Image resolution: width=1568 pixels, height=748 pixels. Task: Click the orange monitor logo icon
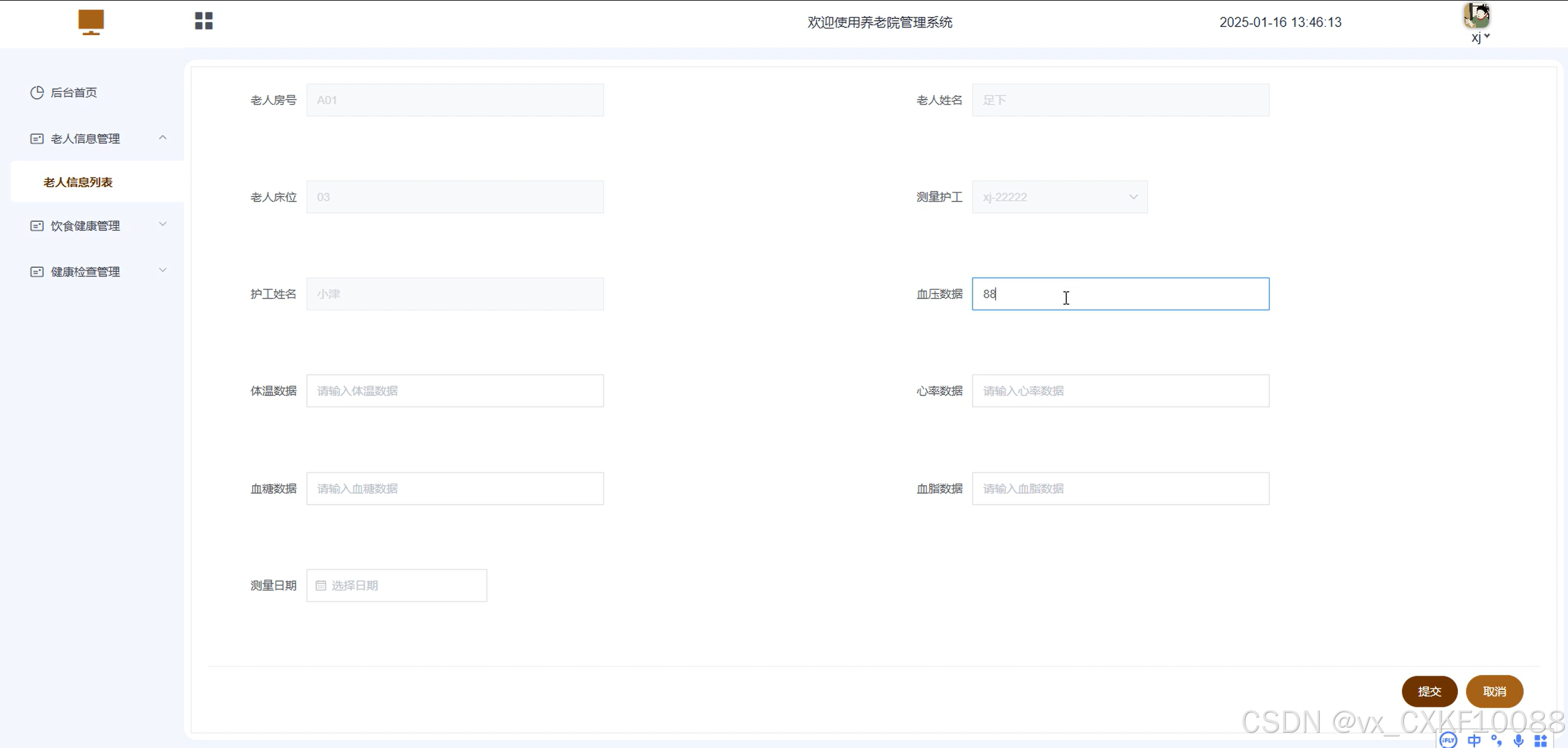point(91,22)
